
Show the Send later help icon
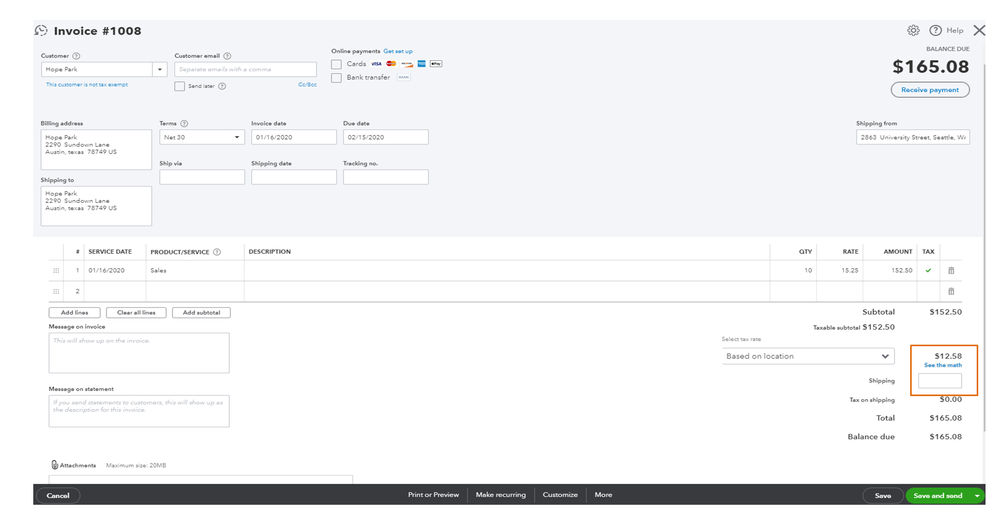[222, 86]
